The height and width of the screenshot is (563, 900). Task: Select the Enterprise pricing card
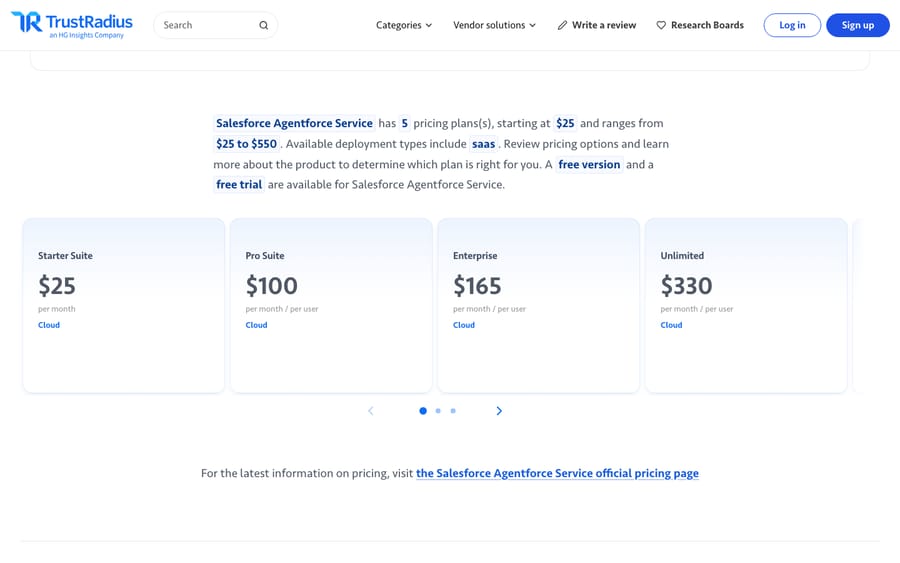tap(538, 305)
